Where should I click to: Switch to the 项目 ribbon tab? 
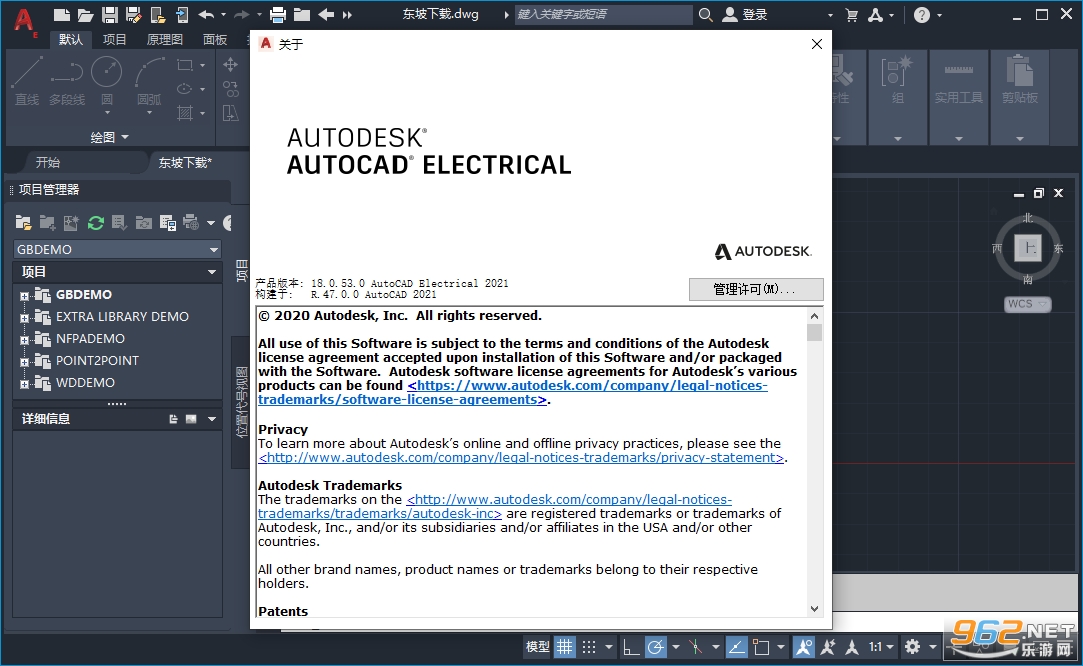115,39
